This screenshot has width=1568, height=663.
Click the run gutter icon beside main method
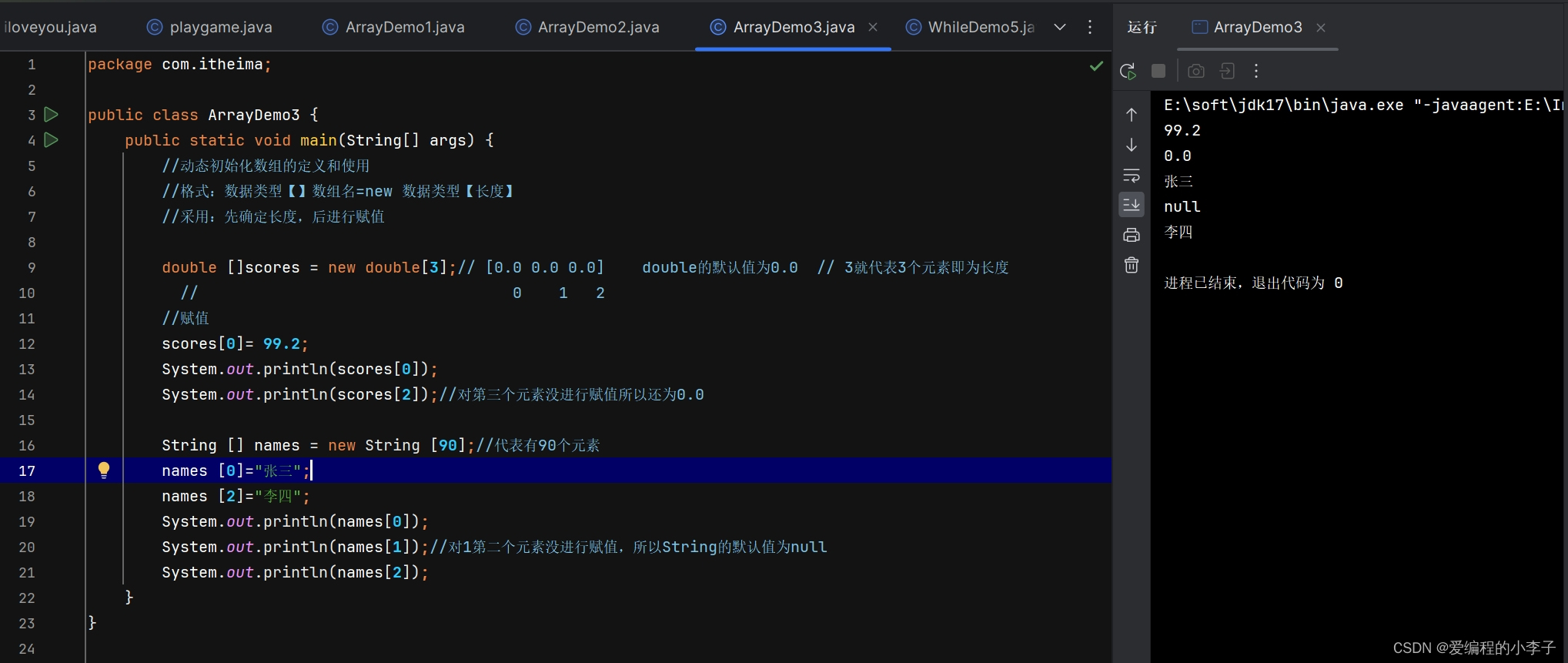pos(52,140)
